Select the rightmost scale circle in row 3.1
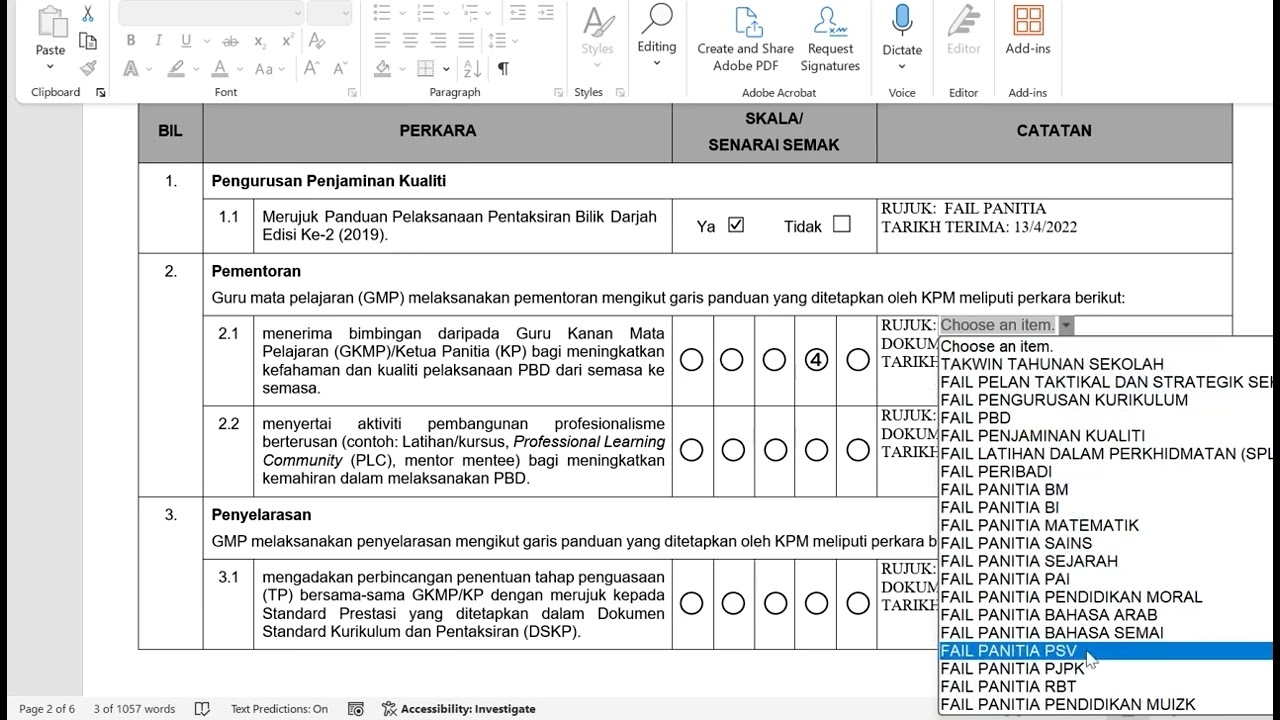The width and height of the screenshot is (1280, 720). point(858,603)
